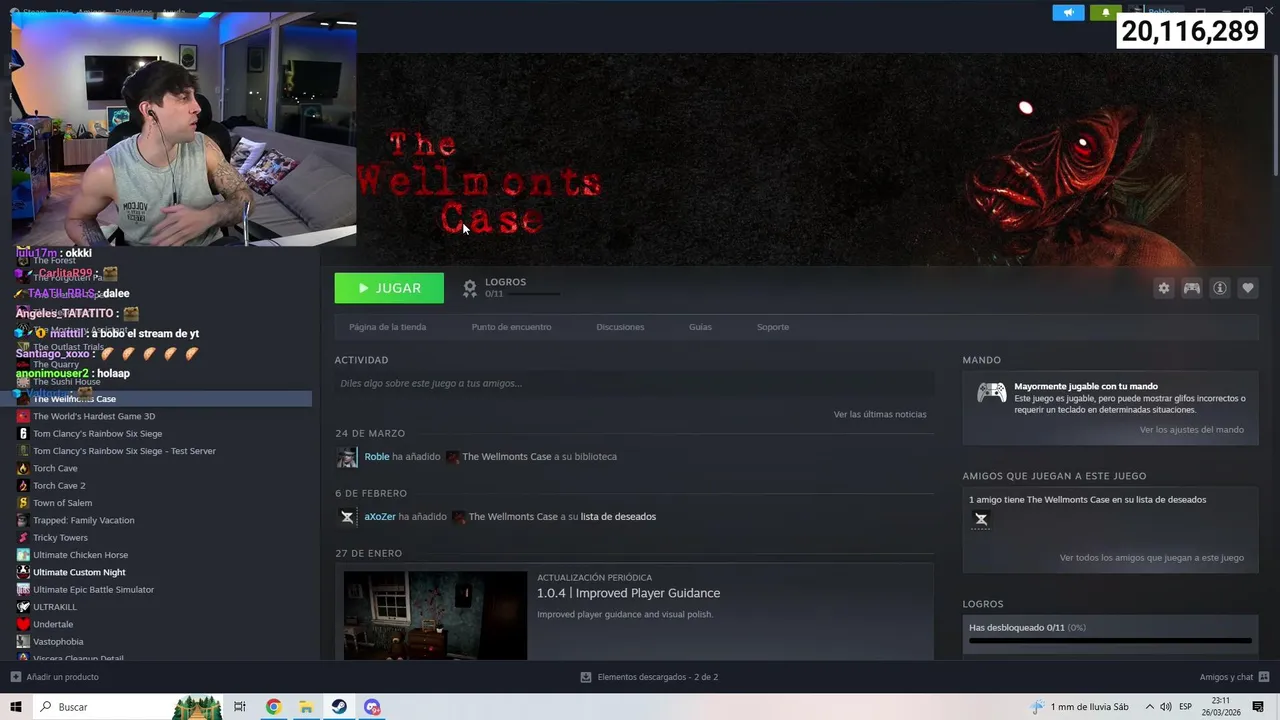Screen dimensions: 1280x720
Task: Click Roble's avatar in activity feed
Action: pyautogui.click(x=347, y=457)
